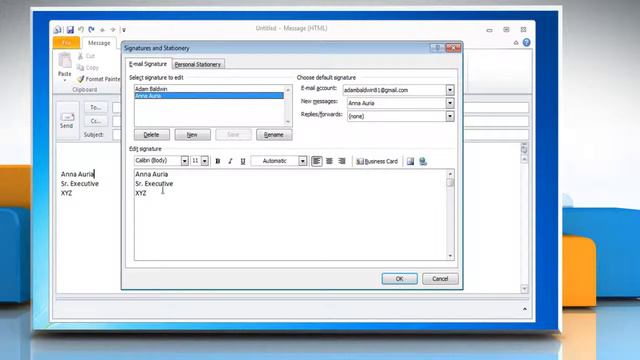
Task: Click XYZ line in signature editor
Action: [141, 193]
